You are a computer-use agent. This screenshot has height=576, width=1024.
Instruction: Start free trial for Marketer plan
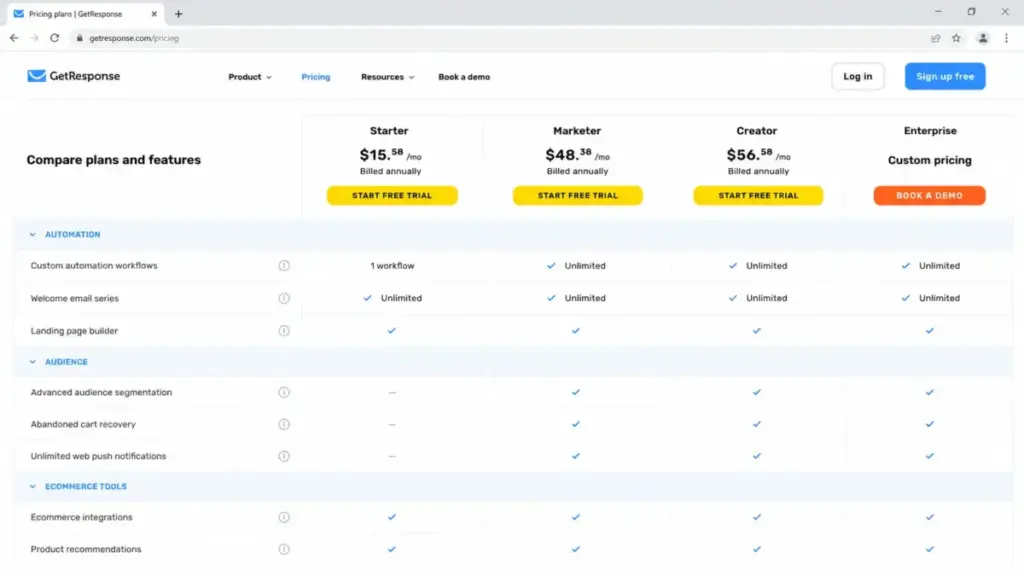click(x=577, y=195)
